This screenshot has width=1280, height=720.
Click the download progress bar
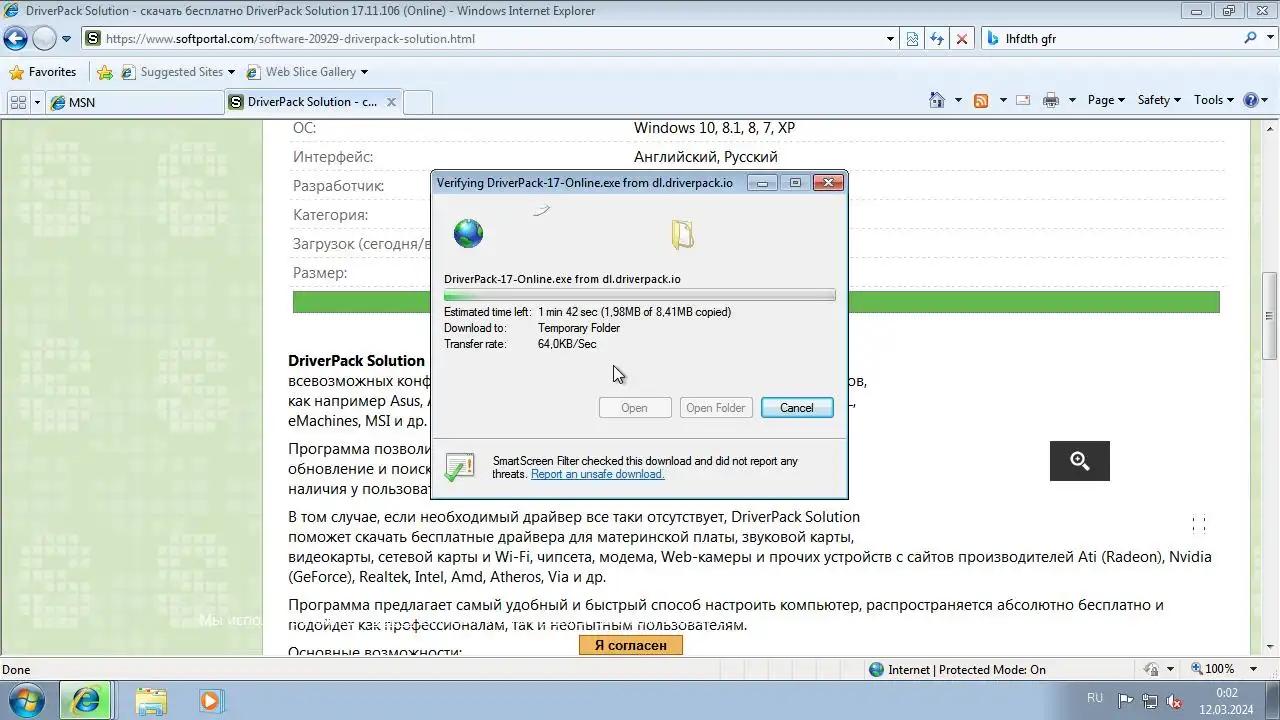(x=639, y=296)
